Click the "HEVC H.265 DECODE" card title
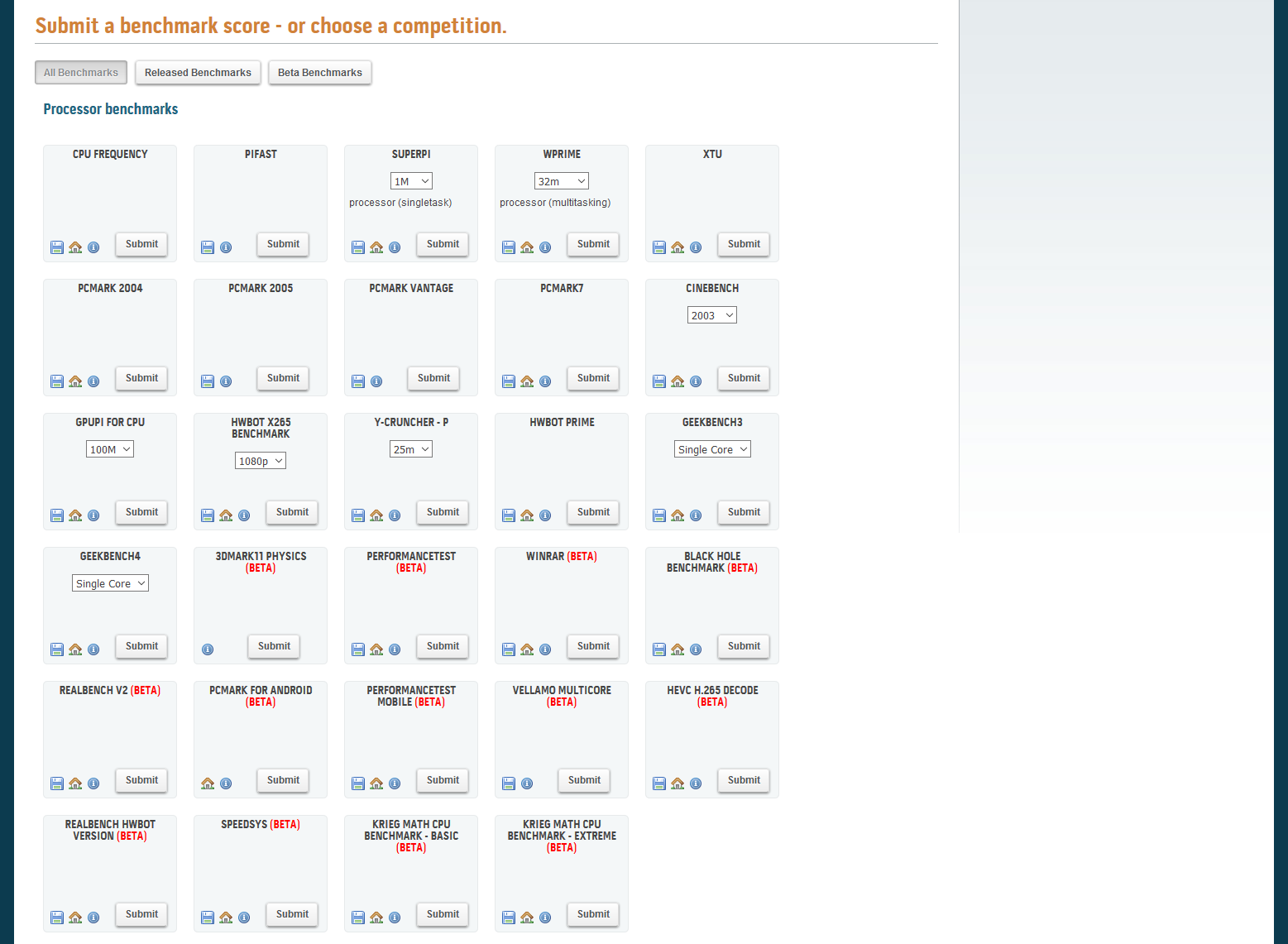This screenshot has height=944, width=1288. [x=712, y=690]
